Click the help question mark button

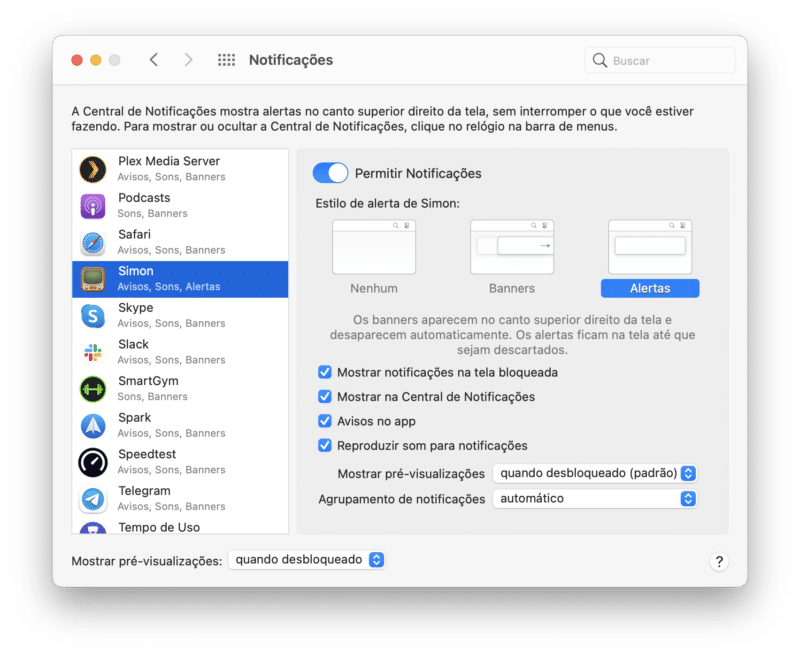719,562
